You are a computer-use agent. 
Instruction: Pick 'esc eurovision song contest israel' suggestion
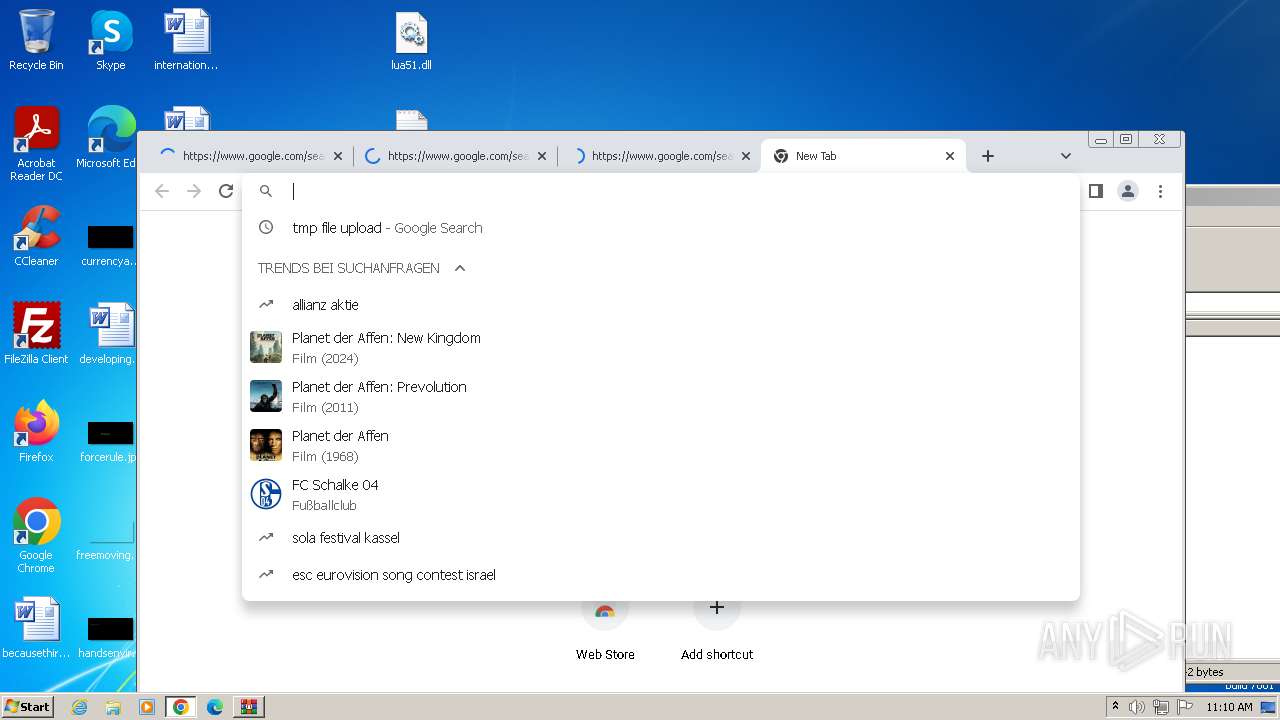pos(660,575)
